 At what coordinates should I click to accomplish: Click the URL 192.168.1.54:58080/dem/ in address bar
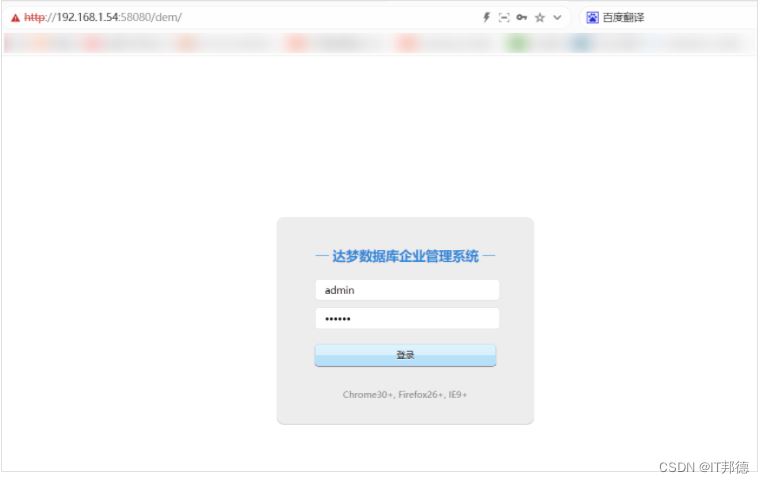120,18
